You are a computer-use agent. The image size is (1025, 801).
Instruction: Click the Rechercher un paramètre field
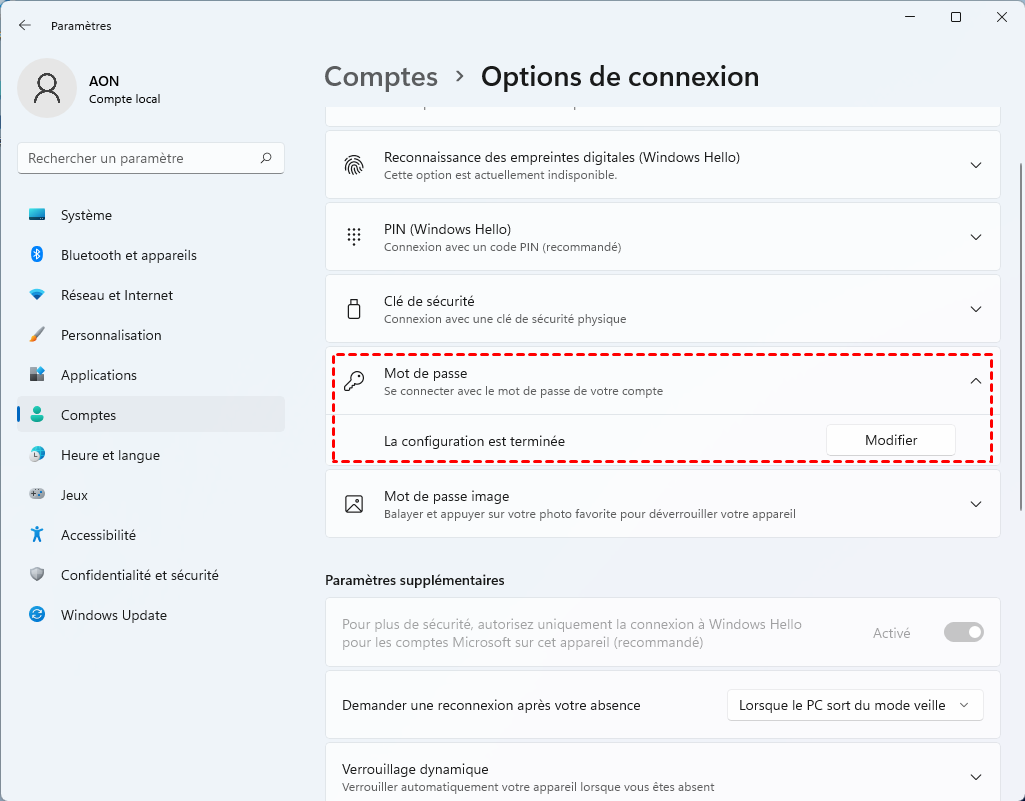[x=140, y=158]
